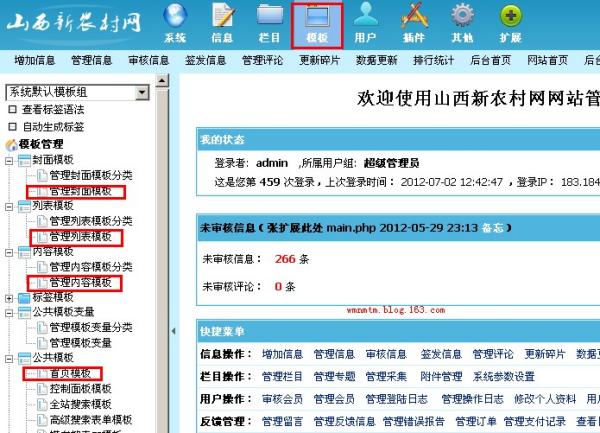The height and width of the screenshot is (433, 600).
Task: Open the 信息 notepad icon
Action: (223, 15)
